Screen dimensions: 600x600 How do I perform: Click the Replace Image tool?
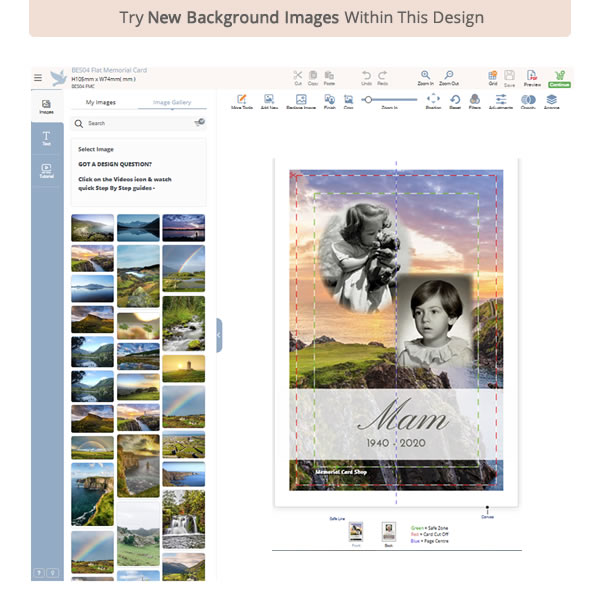(x=298, y=101)
